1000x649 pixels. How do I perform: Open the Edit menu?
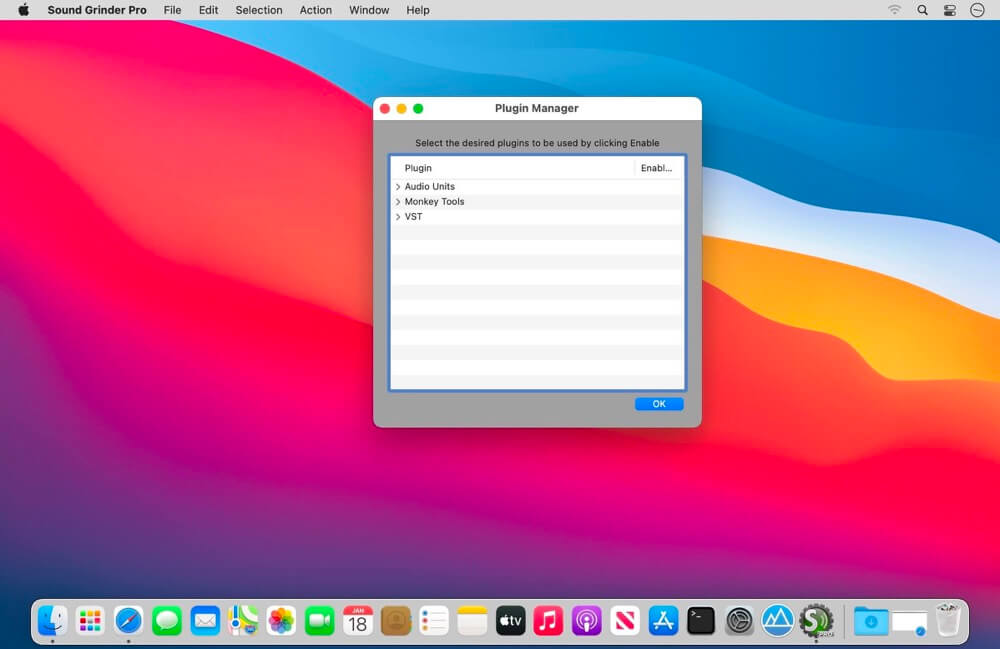(208, 10)
